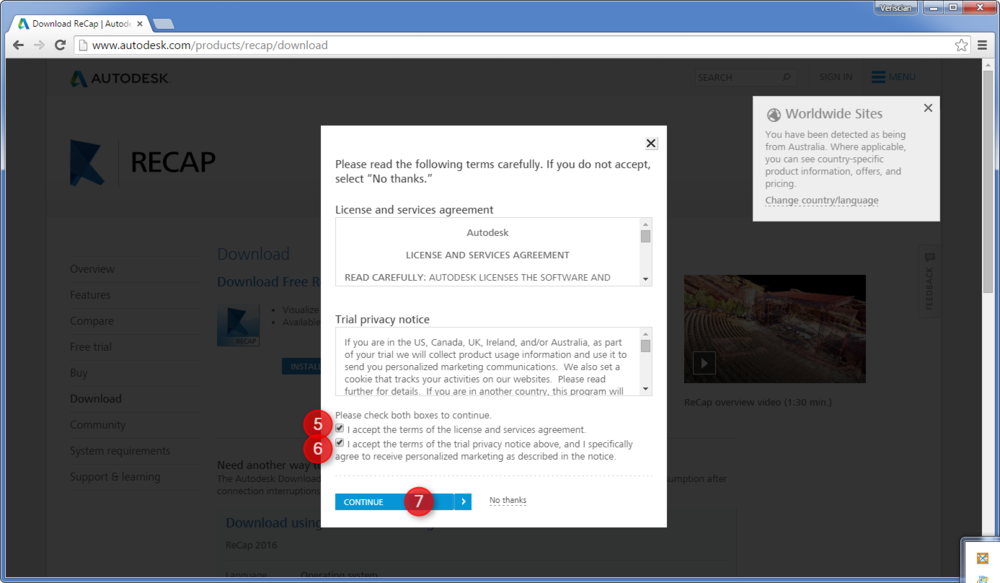1000x583 pixels.
Task: Click the page scrollbar up arrow
Action: coord(987,64)
